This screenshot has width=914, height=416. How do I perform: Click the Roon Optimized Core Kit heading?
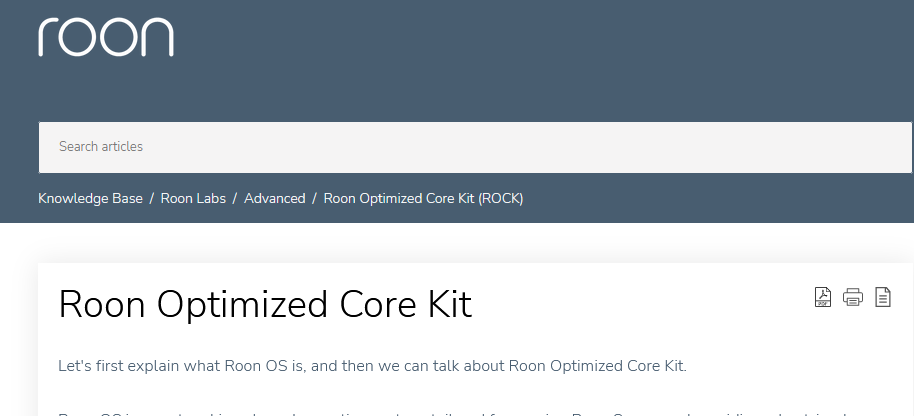tap(265, 304)
